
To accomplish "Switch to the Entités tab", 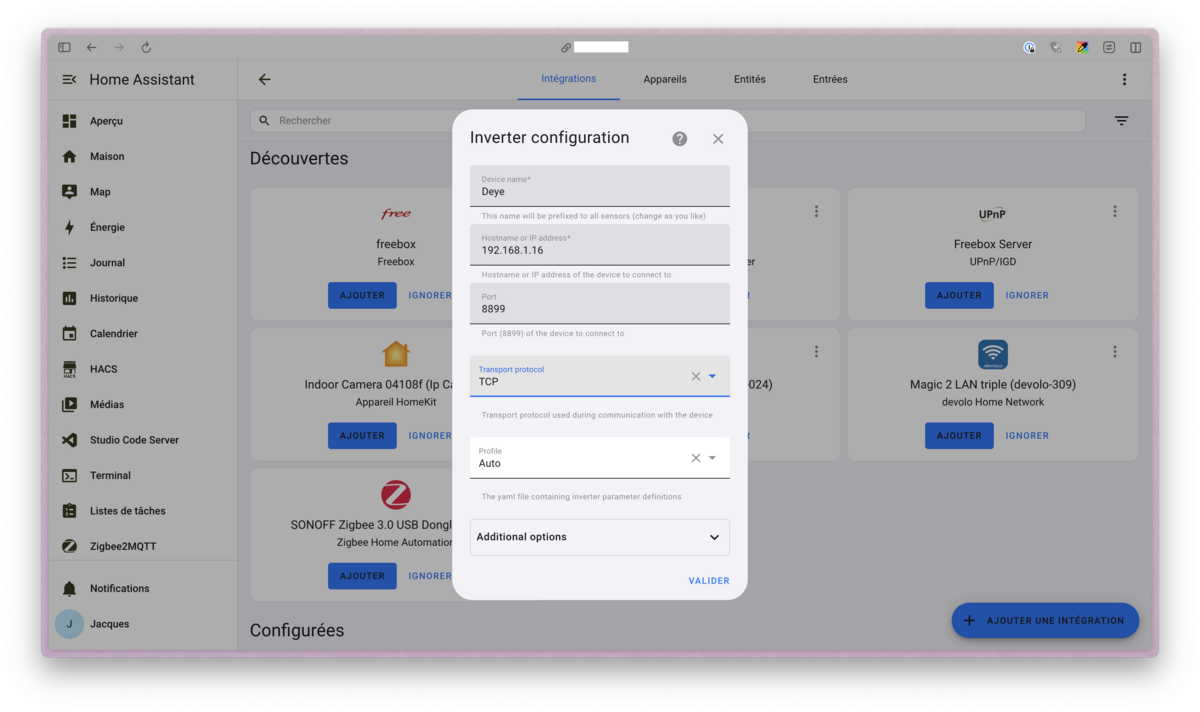I will [x=750, y=79].
